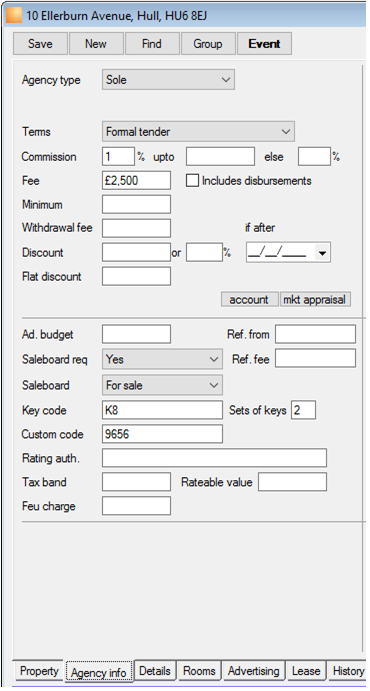Viewport: 370px width, 691px height.
Task: Expand the Terms dropdown list
Action: [198, 131]
